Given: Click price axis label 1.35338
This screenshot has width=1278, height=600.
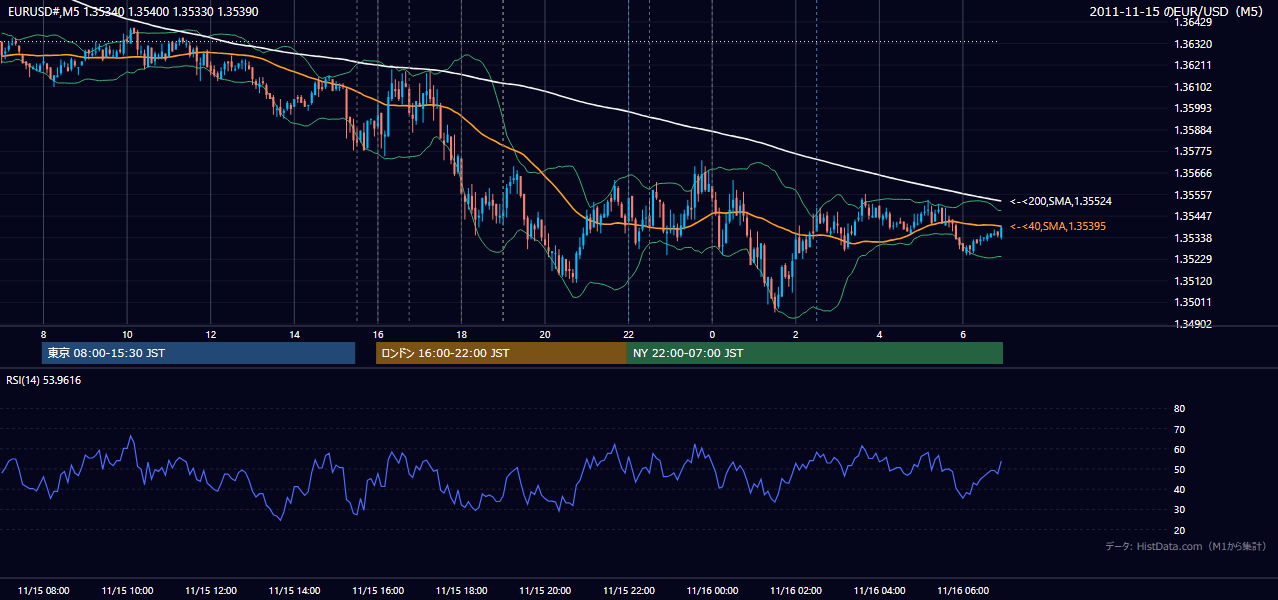Looking at the screenshot, I should (1193, 238).
